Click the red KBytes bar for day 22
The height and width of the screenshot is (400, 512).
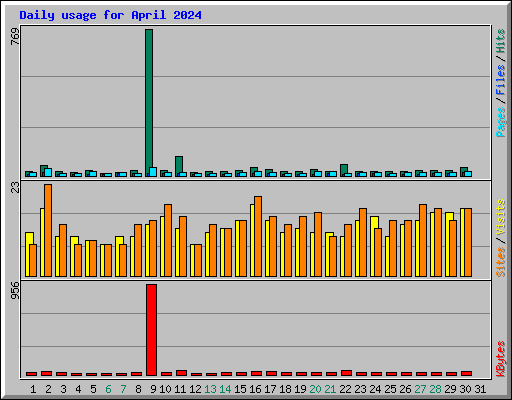point(346,373)
